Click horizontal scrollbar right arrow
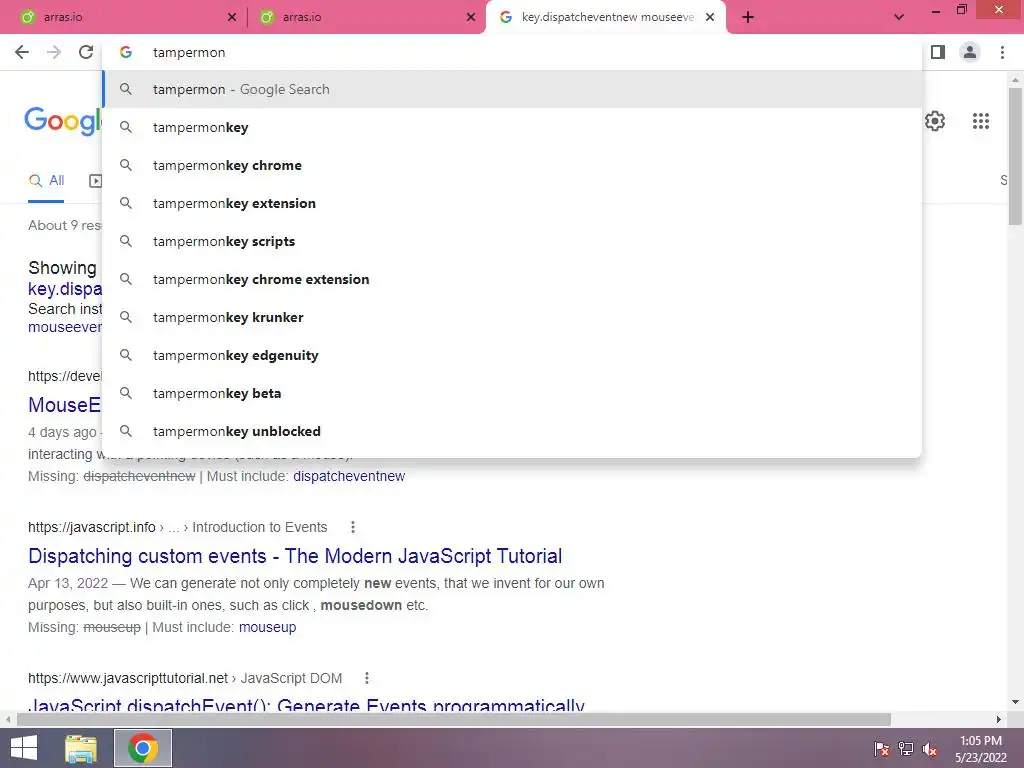Screen dimensions: 1024x768 (999, 719)
